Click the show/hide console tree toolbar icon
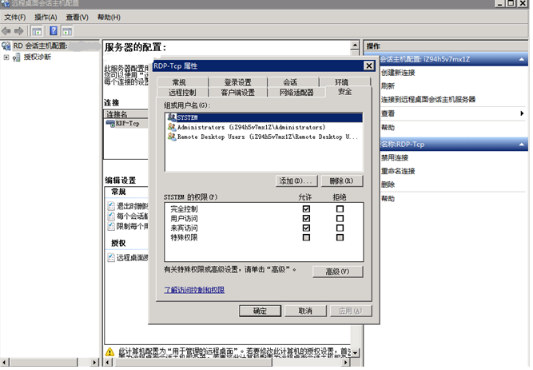 coord(37,31)
